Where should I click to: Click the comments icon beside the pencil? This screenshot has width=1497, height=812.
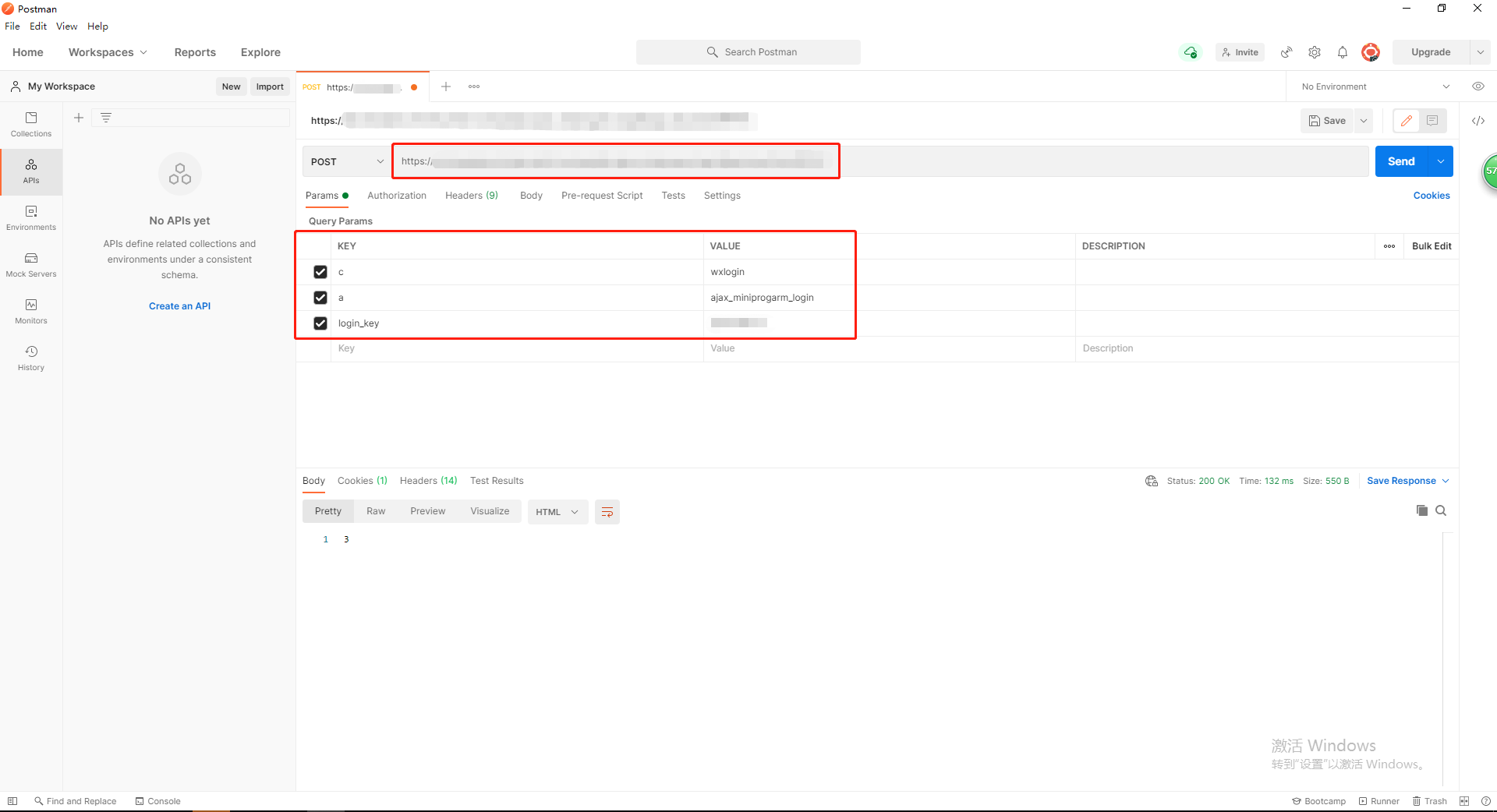pos(1432,121)
